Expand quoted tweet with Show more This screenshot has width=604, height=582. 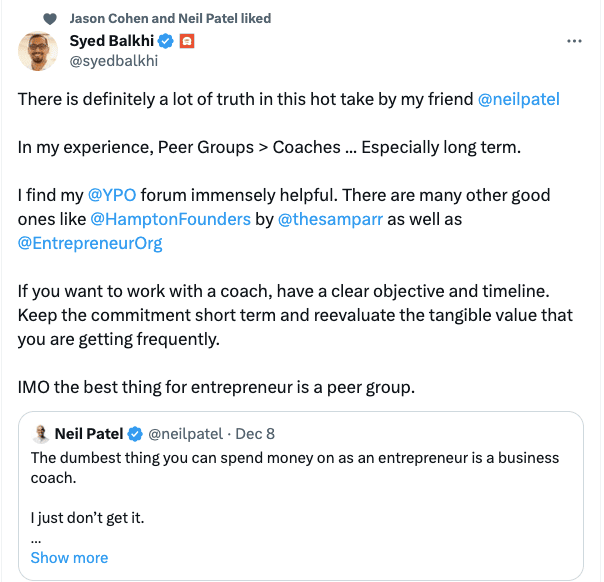click(x=69, y=558)
